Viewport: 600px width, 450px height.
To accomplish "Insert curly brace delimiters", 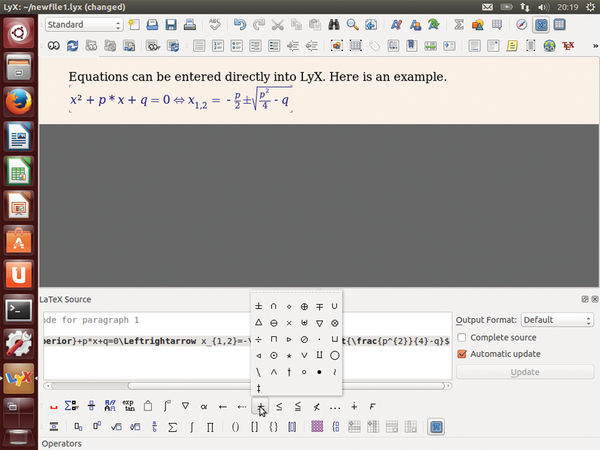I will (273, 427).
